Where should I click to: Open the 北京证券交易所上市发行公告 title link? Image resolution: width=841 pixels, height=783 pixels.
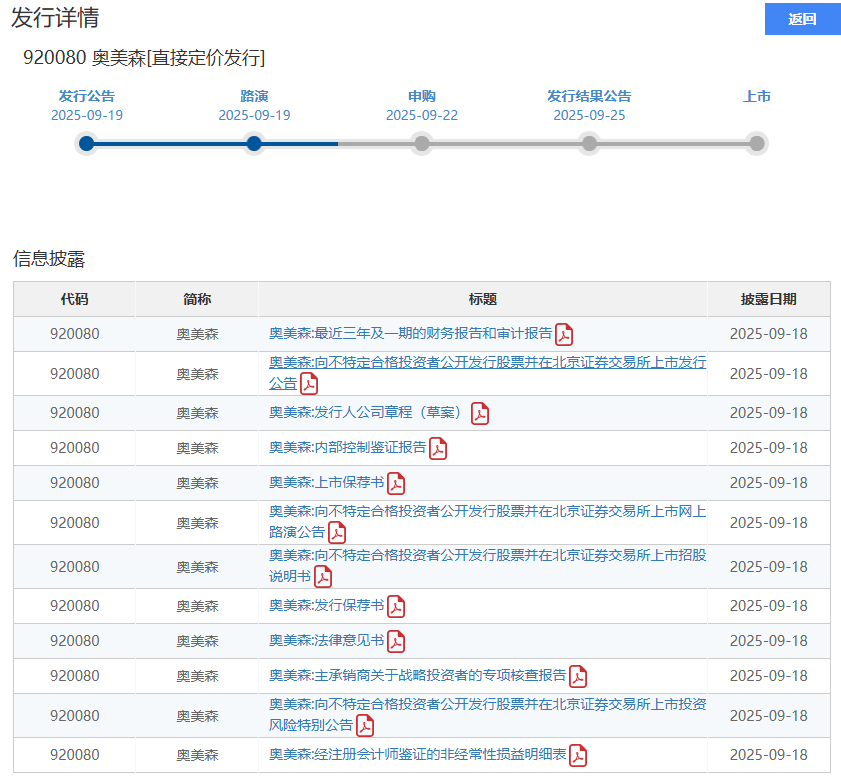pyautogui.click(x=488, y=373)
